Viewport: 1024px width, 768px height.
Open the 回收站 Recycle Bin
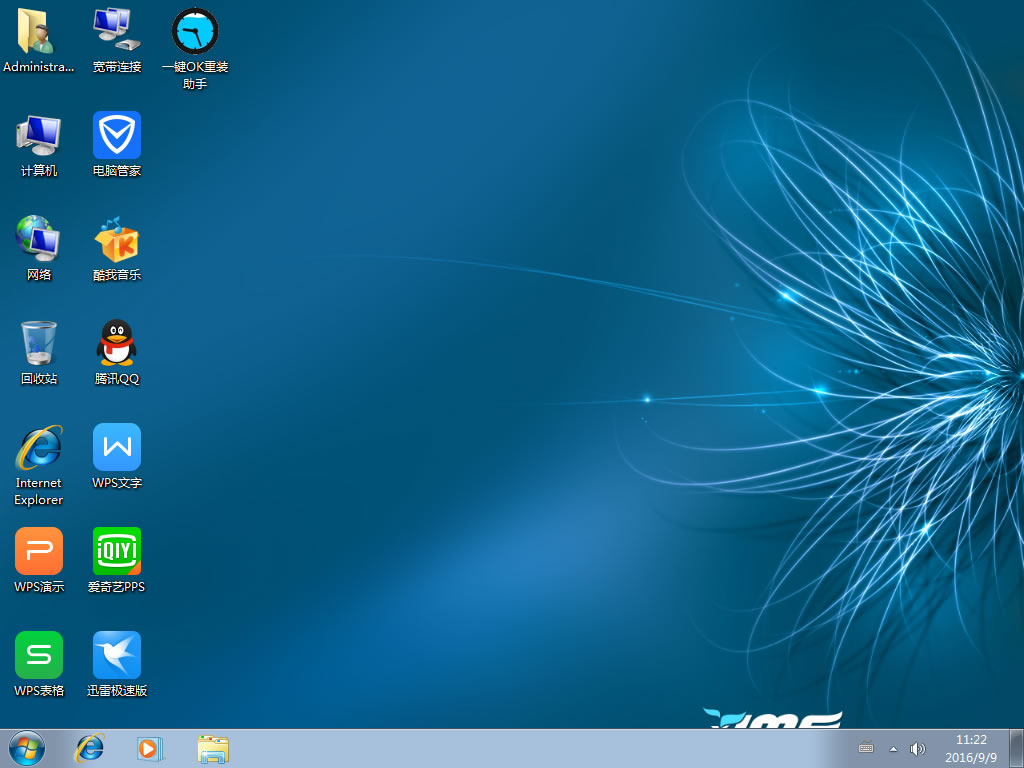tap(38, 345)
